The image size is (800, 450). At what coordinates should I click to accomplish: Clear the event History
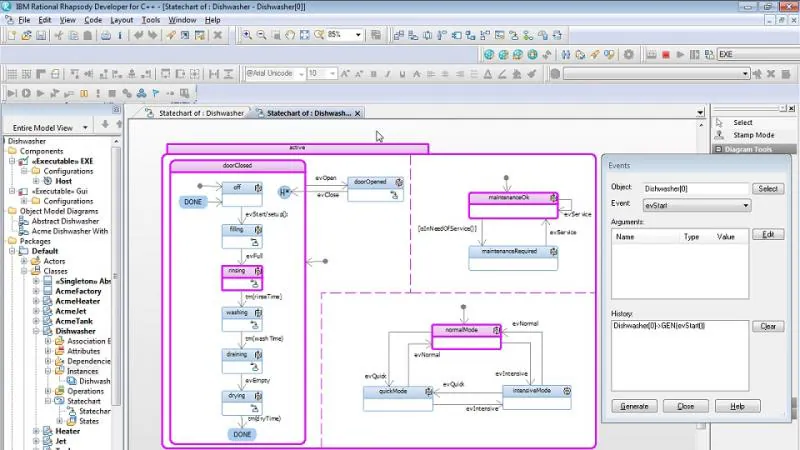(768, 327)
